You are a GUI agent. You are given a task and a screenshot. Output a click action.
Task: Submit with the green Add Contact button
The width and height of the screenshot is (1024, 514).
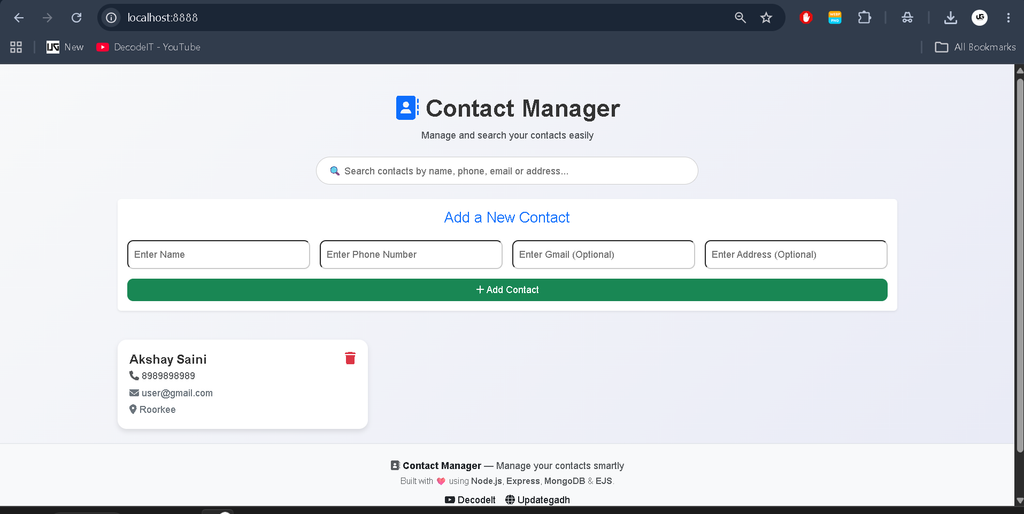(507, 290)
